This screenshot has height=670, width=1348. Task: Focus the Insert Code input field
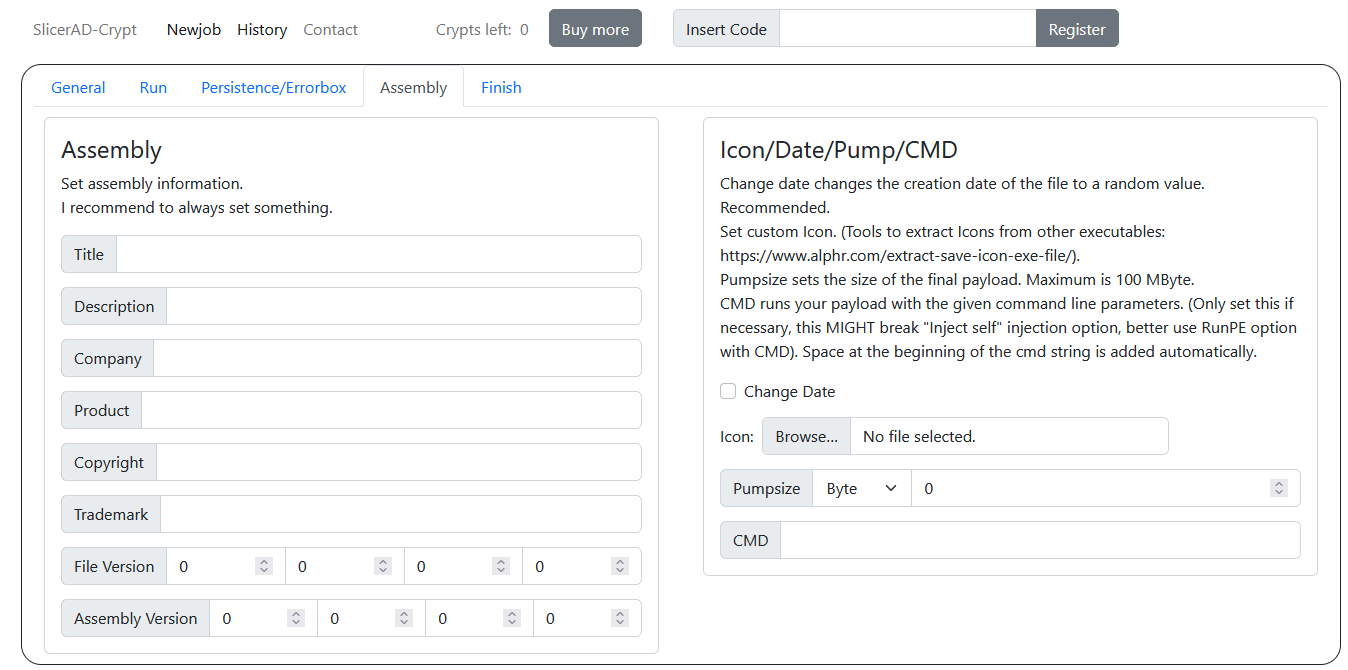click(x=907, y=29)
